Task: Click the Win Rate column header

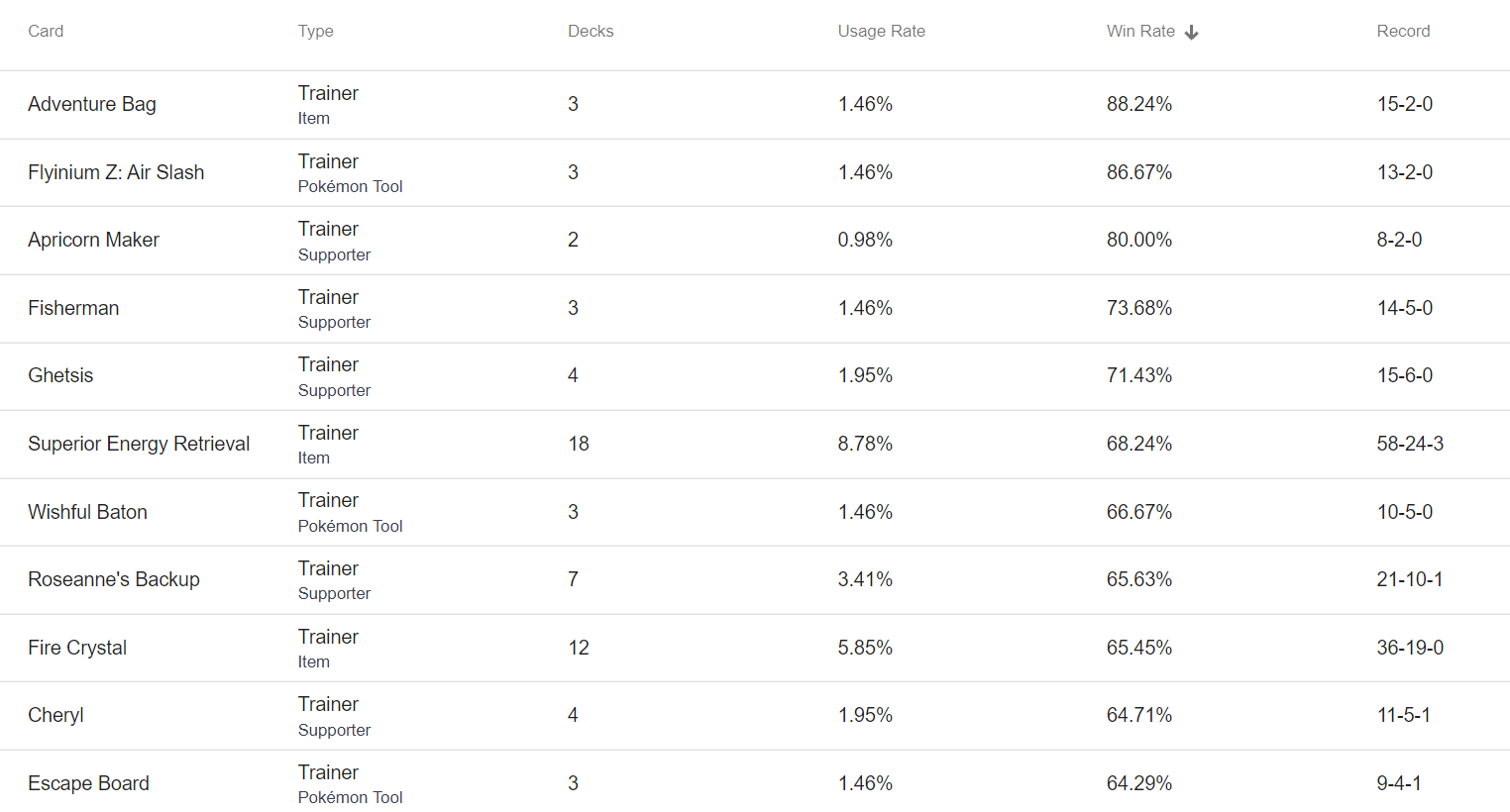Action: tap(1140, 31)
